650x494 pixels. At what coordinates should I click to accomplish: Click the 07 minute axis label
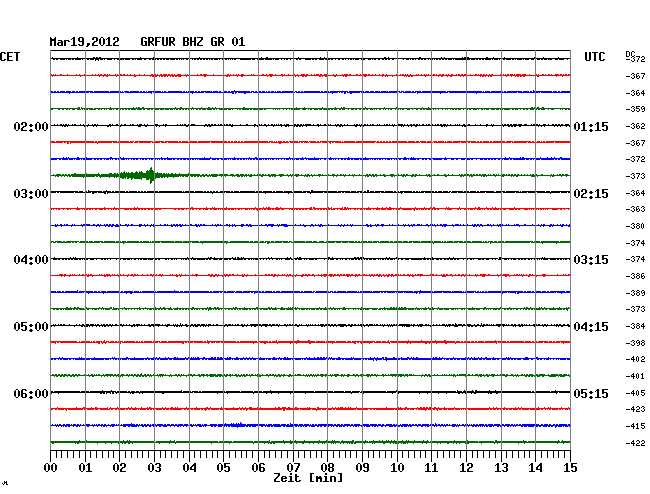pos(293,468)
